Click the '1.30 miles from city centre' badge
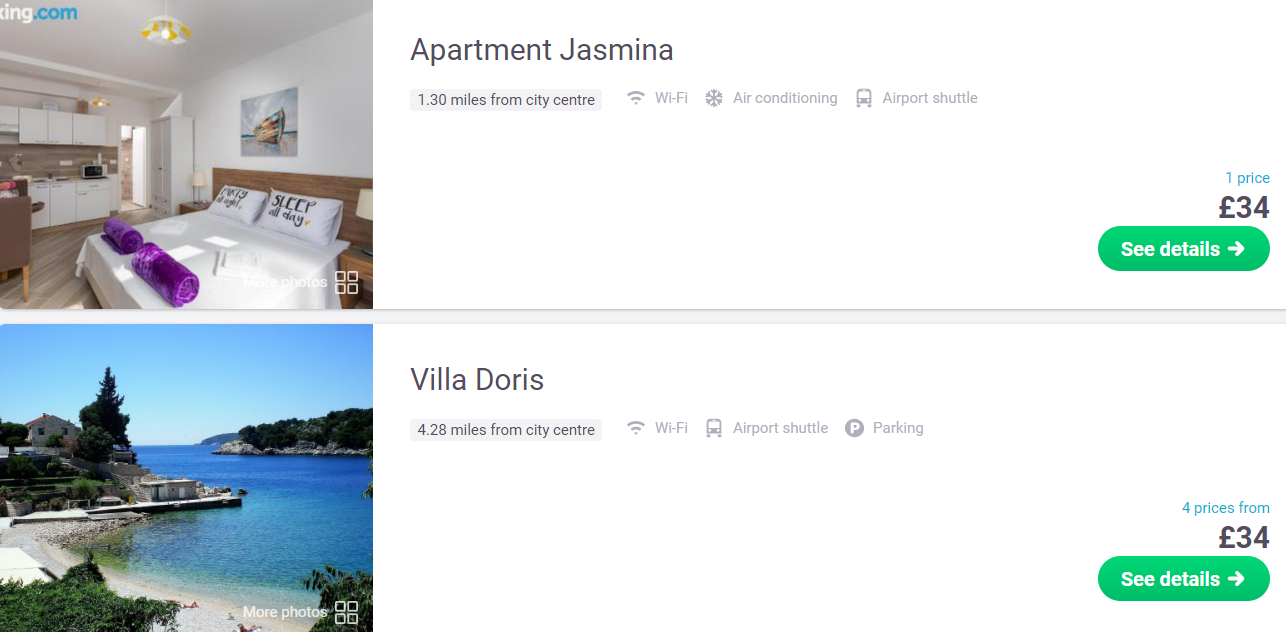Screen dimensions: 1286x632 [506, 100]
